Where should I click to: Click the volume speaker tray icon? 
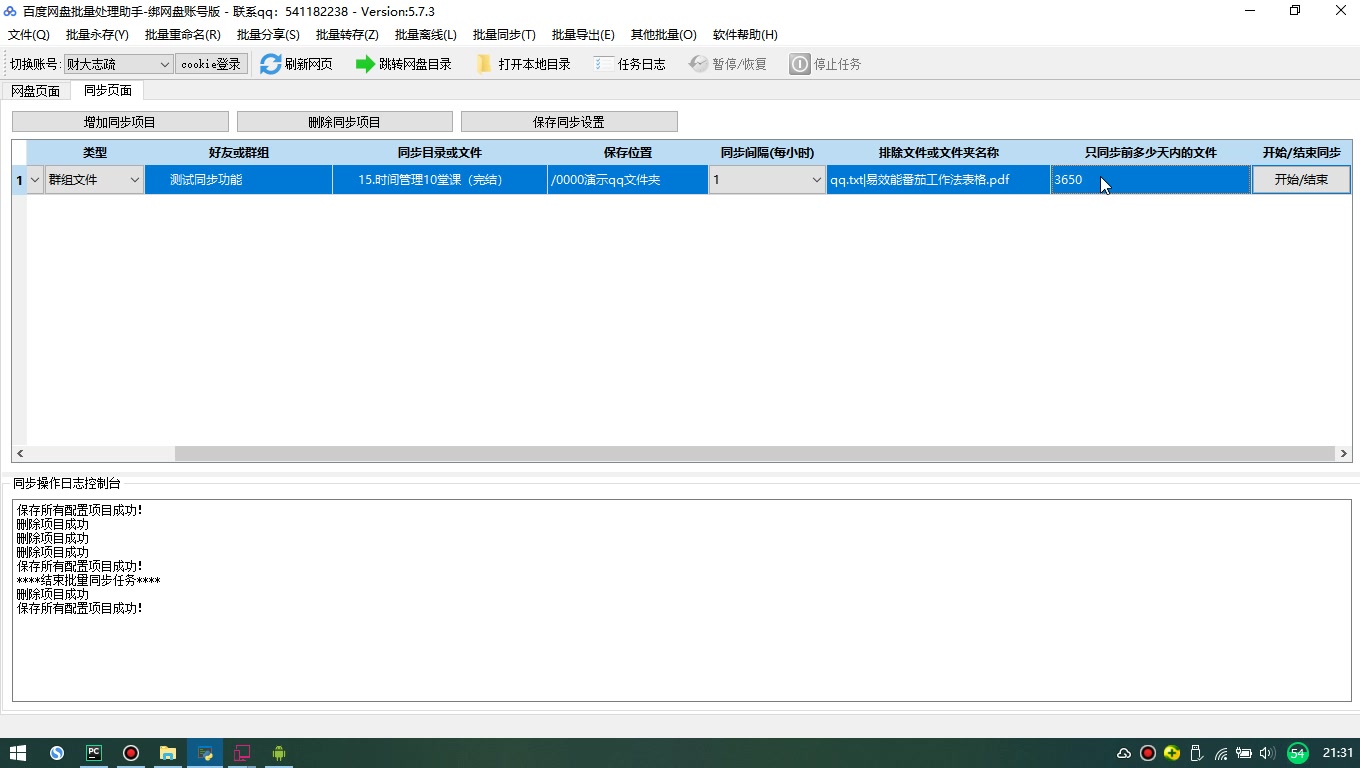[x=1267, y=753]
